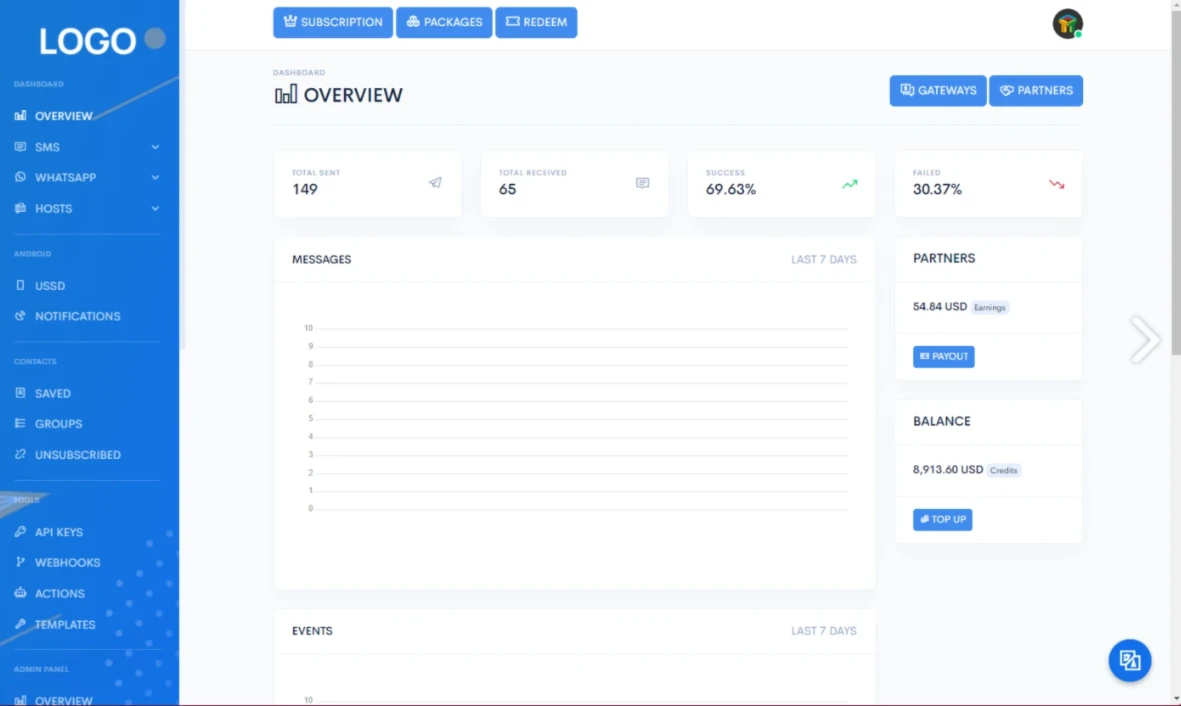Open the Groups page

(59, 424)
